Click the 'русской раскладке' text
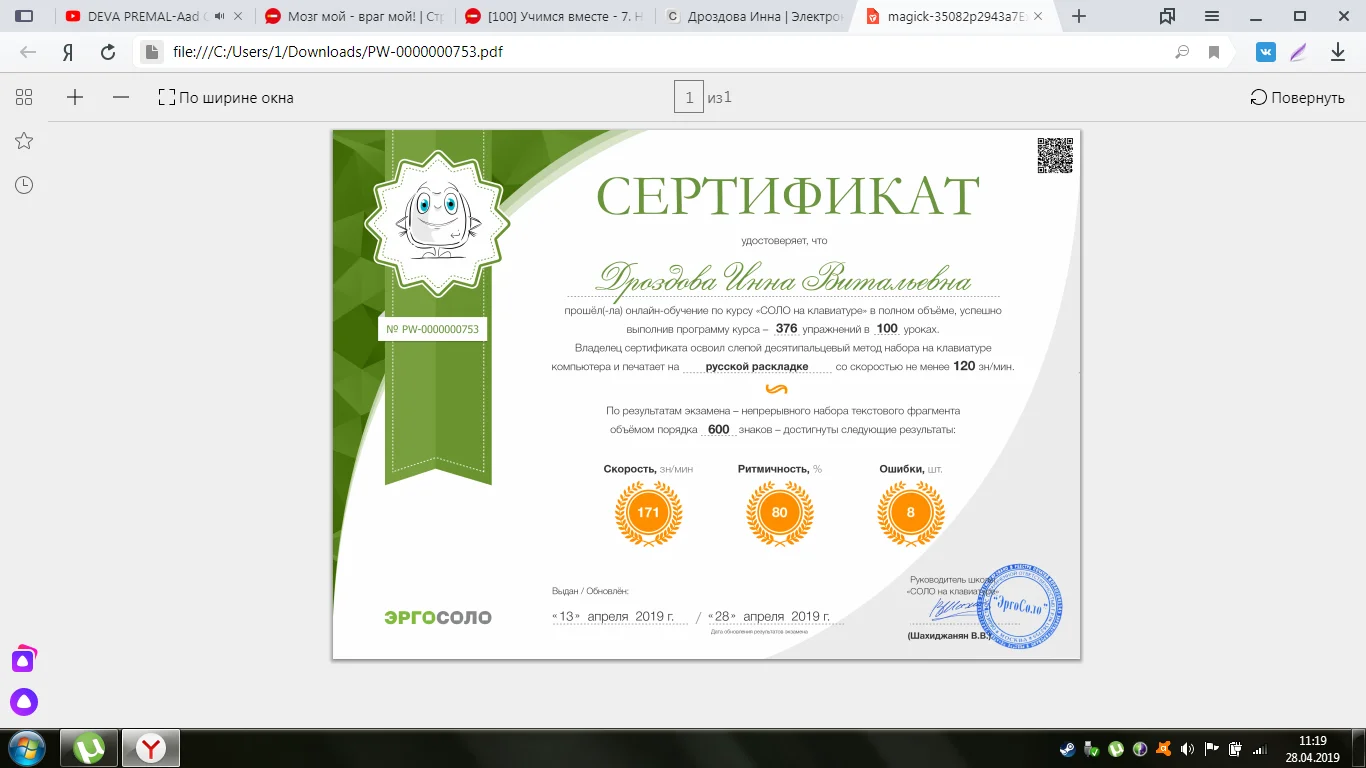The image size is (1366, 768). pyautogui.click(x=757, y=367)
